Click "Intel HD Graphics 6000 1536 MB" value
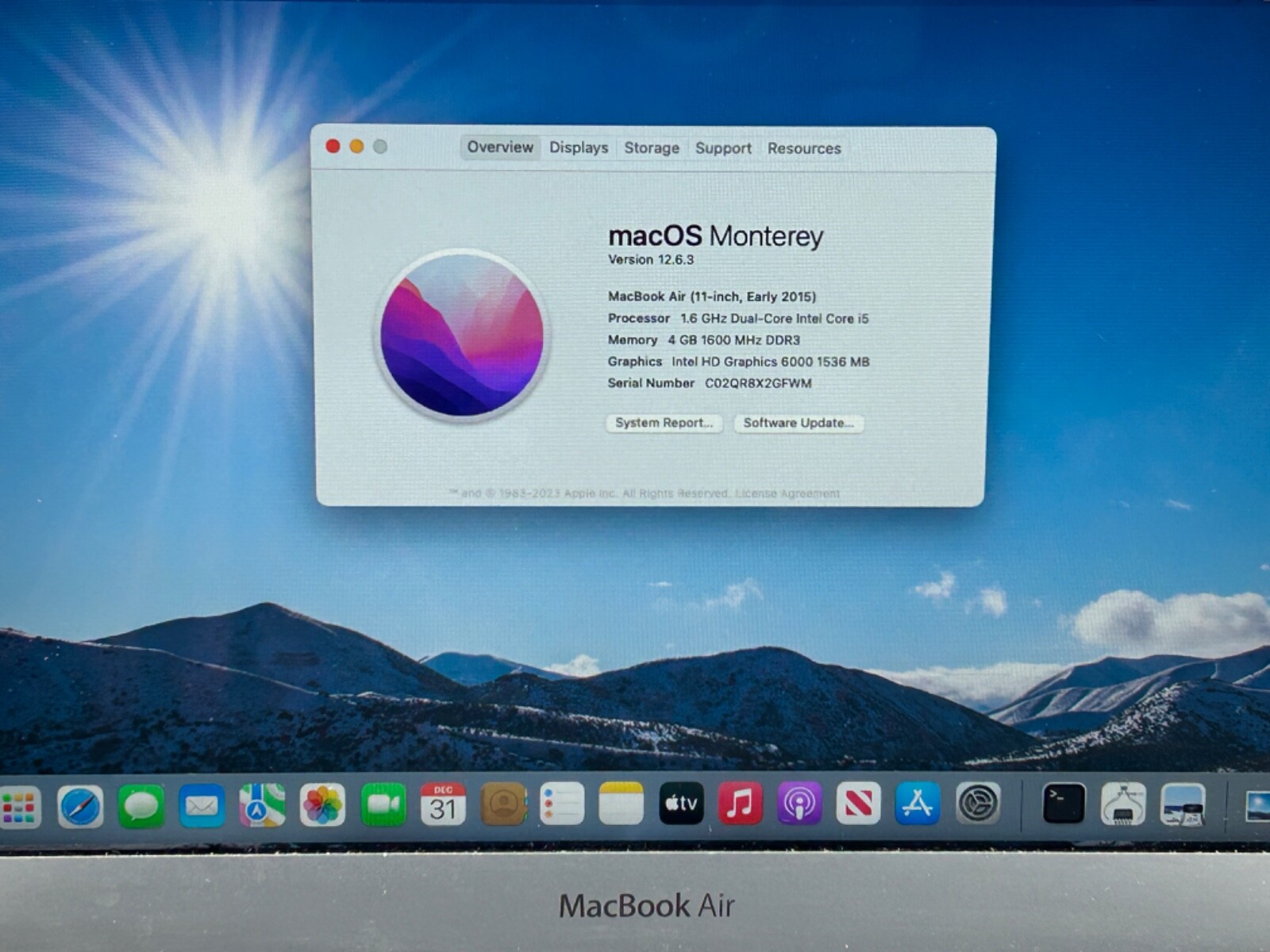This screenshot has height=952, width=1270. [771, 362]
